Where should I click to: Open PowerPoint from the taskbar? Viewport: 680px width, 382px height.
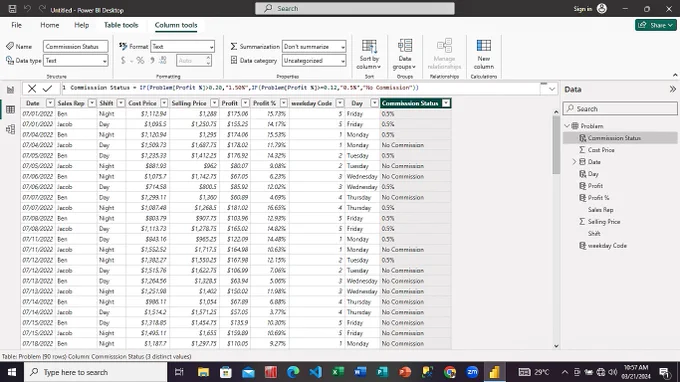click(405, 372)
